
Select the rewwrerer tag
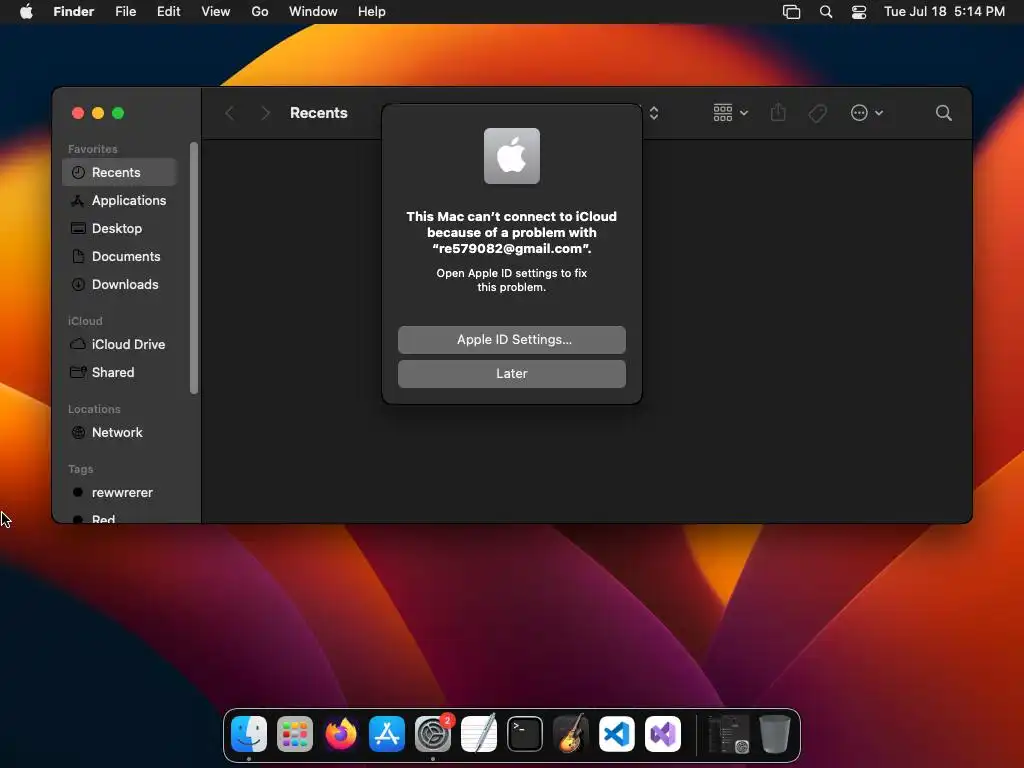tap(120, 492)
